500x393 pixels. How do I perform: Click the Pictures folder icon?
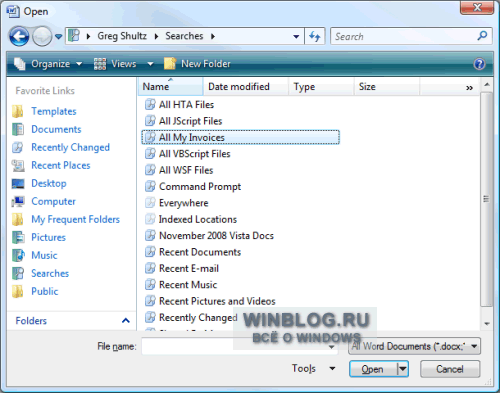tap(18, 238)
